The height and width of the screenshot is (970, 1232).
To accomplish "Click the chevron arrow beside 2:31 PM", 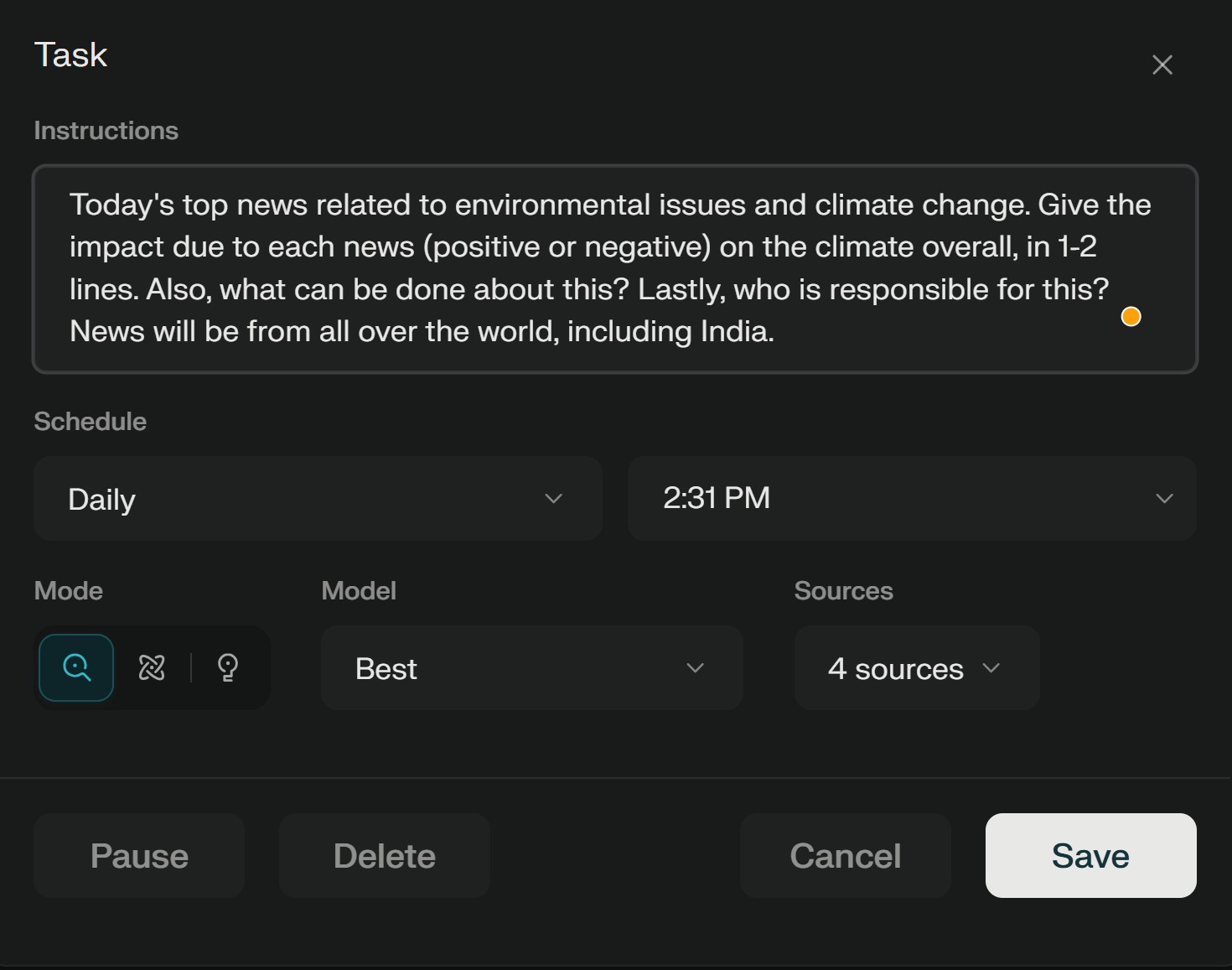I will tap(1164, 498).
